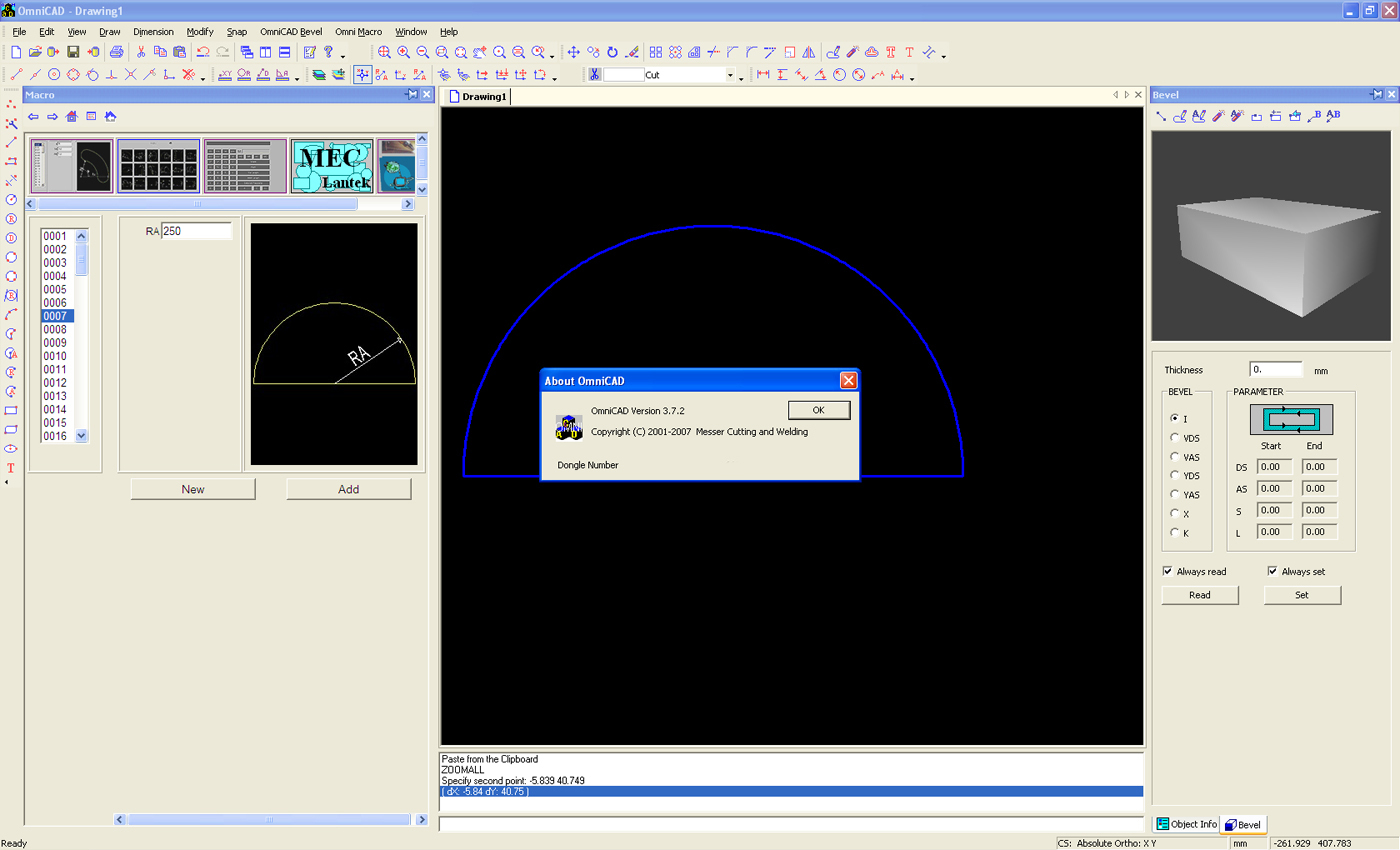Click the MEC Lantek macro thumbnail

point(332,166)
